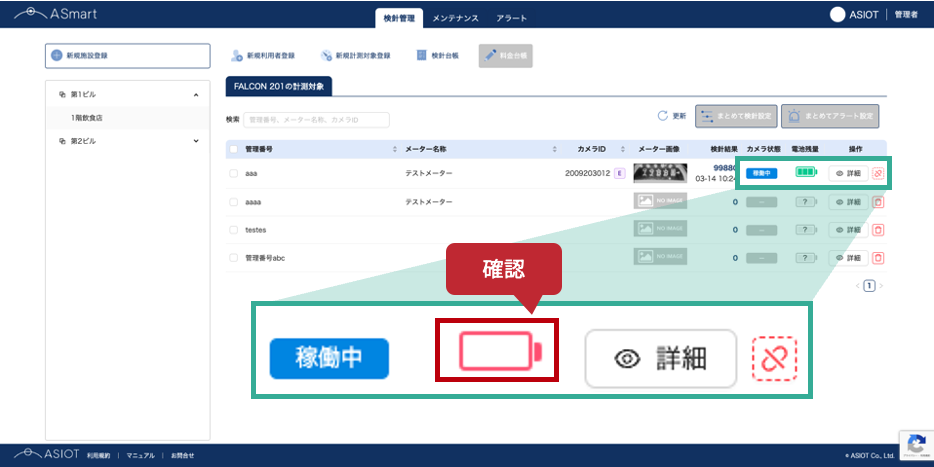Collapse the 第1ビル tree node
934x467 pixels.
pos(196,95)
